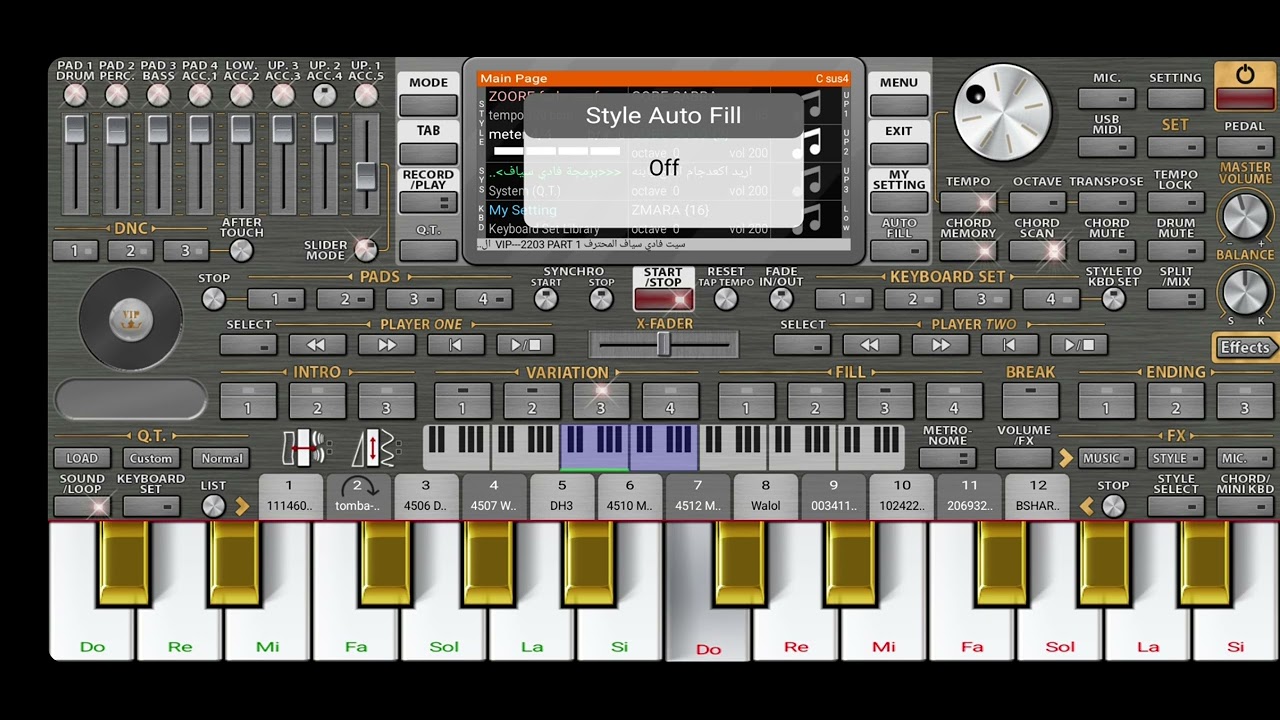Click the VIP crown disc
1280x720 pixels.
point(131,319)
